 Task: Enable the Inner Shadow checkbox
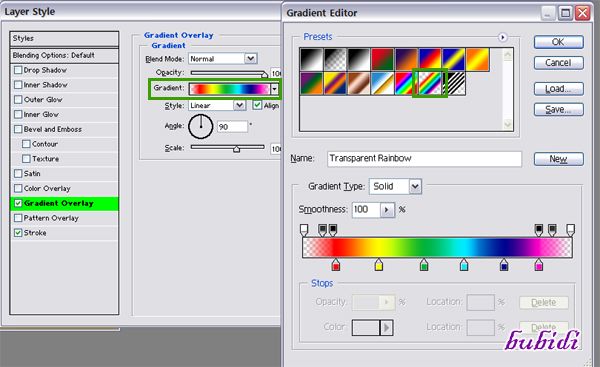click(x=18, y=85)
